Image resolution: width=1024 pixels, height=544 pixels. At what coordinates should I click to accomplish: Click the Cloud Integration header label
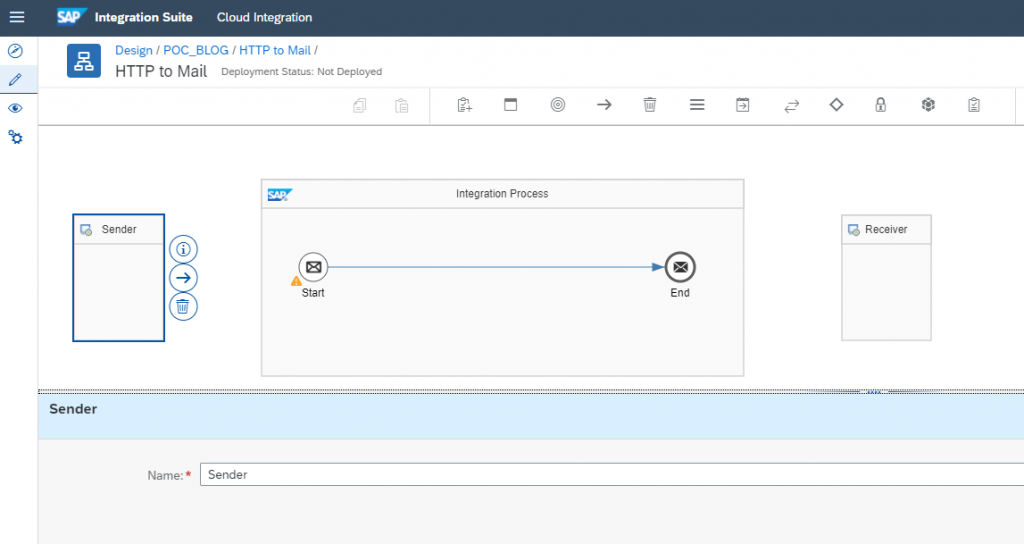[264, 18]
